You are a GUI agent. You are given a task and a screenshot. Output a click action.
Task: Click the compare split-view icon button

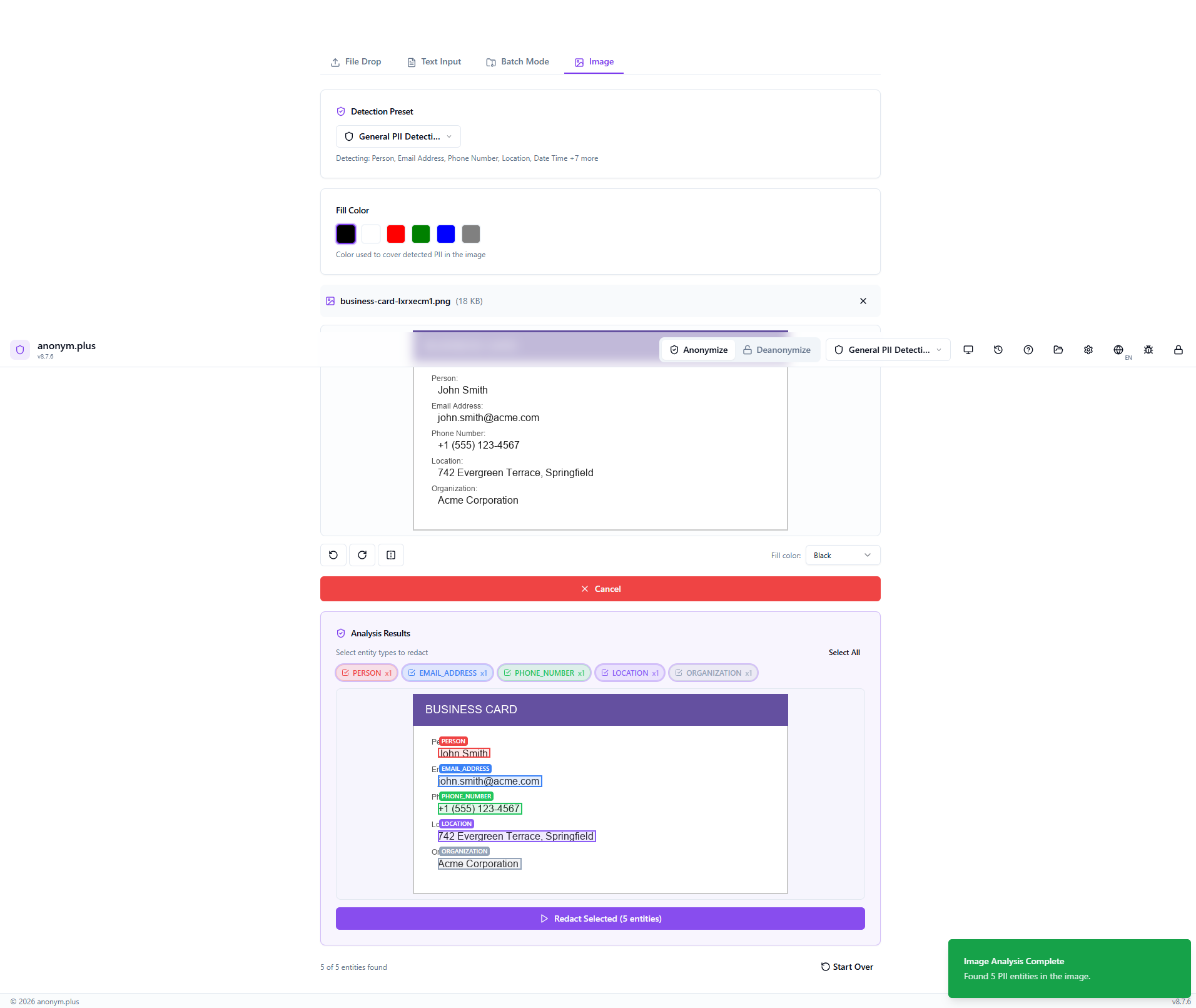[x=391, y=555]
